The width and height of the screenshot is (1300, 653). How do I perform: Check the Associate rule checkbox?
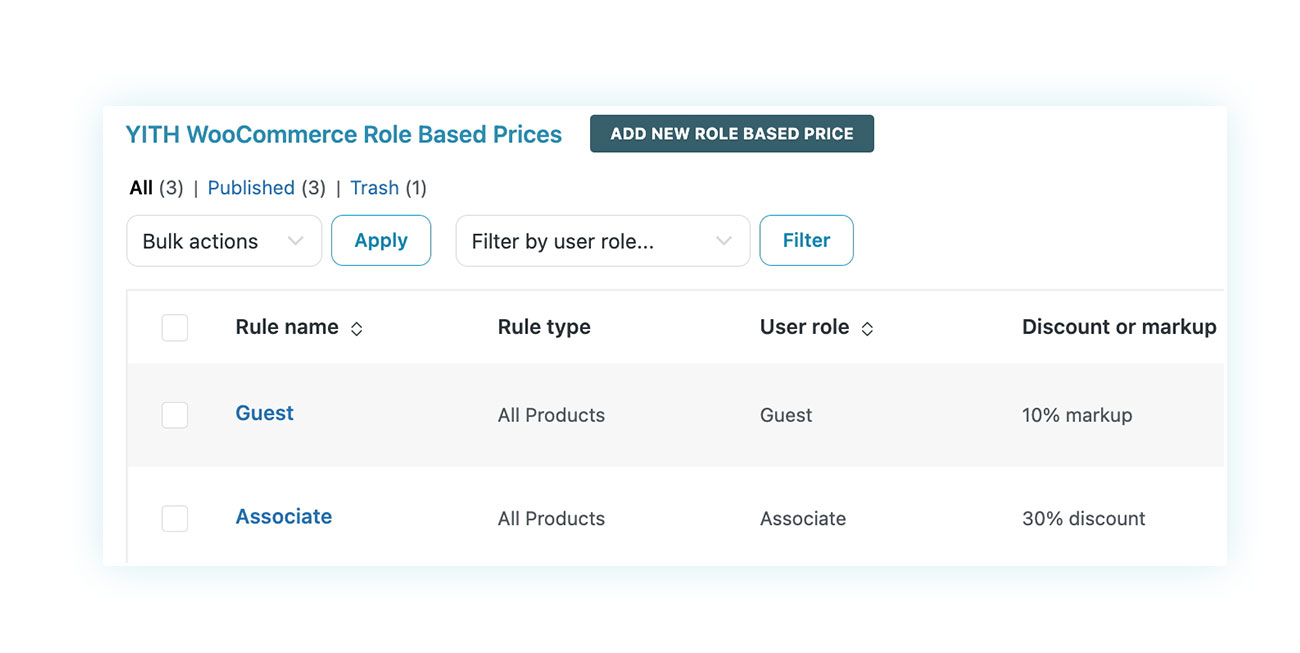[x=175, y=518]
